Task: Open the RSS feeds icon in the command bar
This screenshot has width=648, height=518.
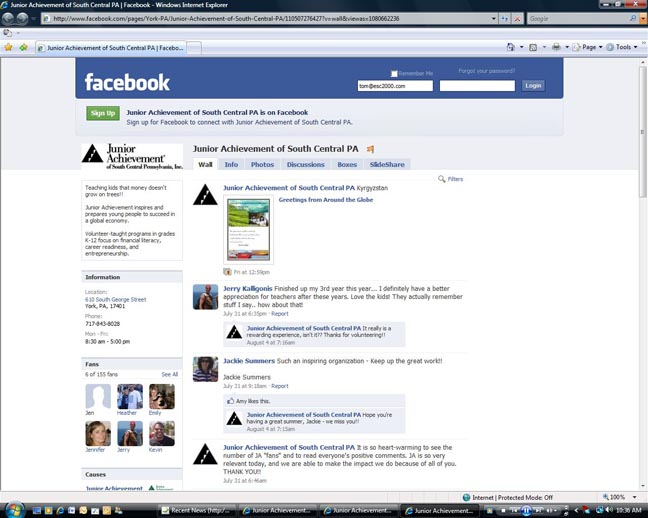Action: 533,47
